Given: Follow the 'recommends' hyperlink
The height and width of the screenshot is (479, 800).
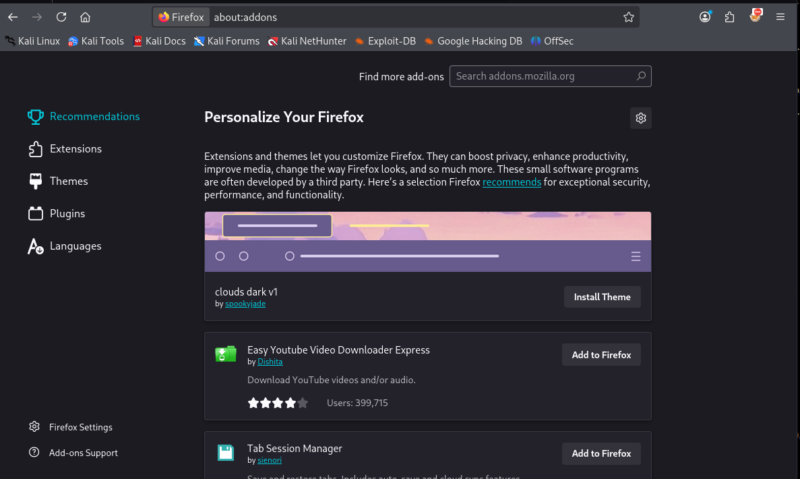Looking at the screenshot, I should (x=512, y=182).
